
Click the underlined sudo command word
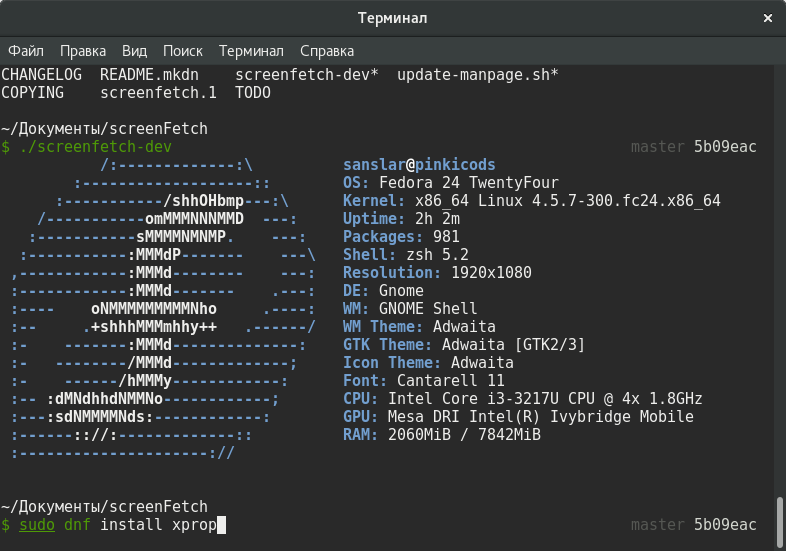pyautogui.click(x=37, y=525)
